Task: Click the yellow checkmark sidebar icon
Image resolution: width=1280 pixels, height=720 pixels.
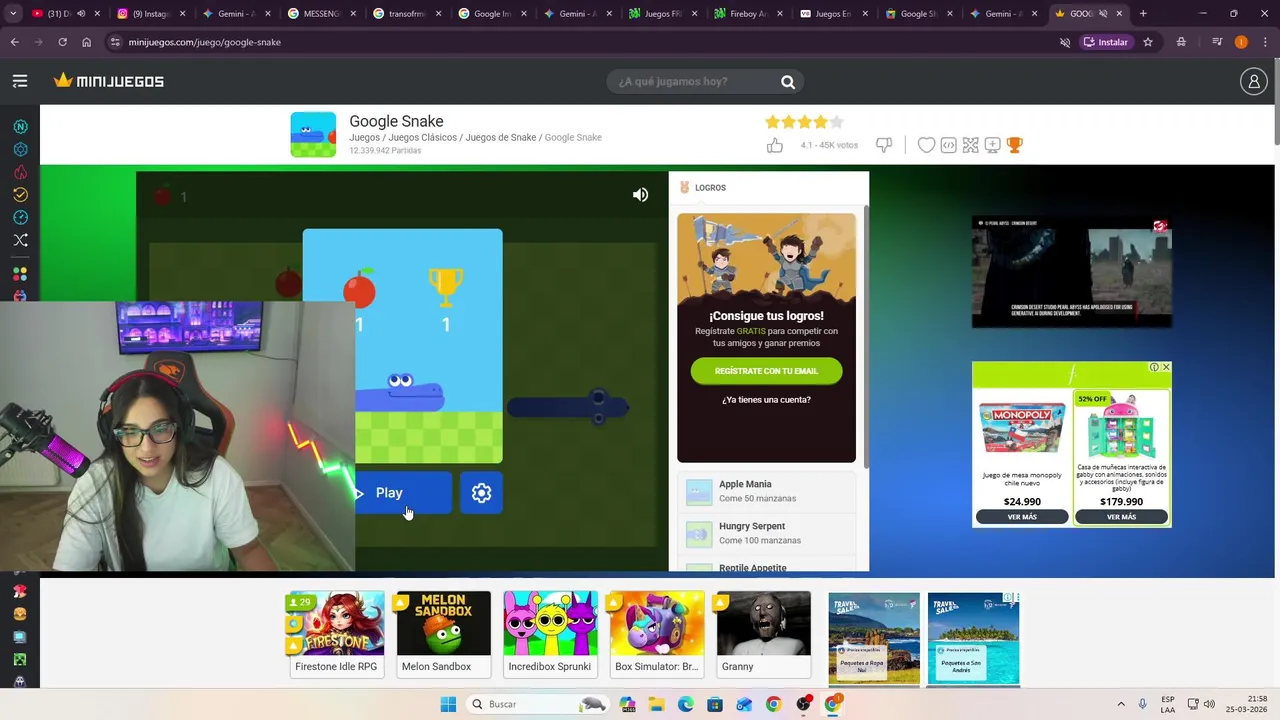Action: (x=20, y=195)
